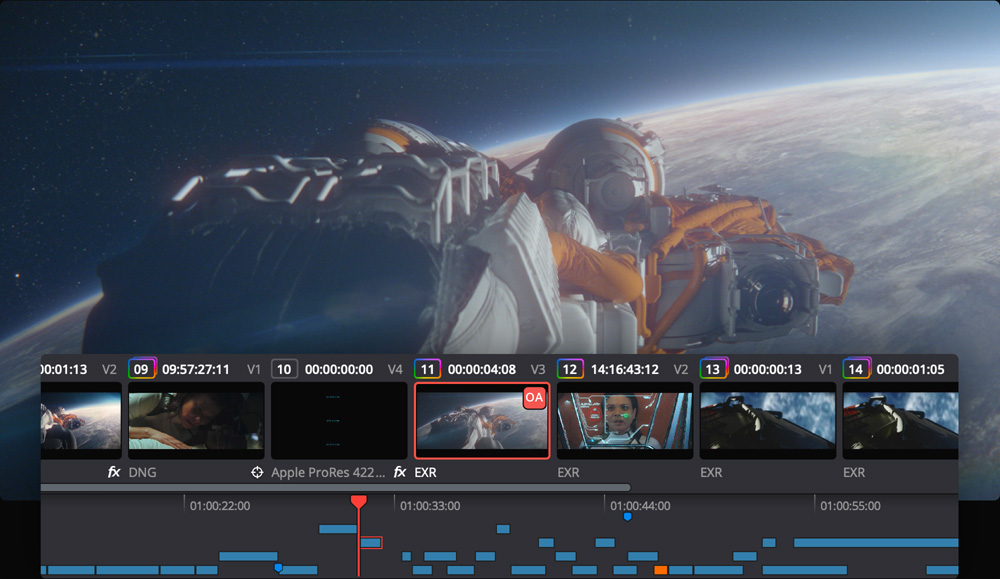The height and width of the screenshot is (579, 1000).
Task: Select clip 12 thumbnail of woman in helmet
Action: click(625, 420)
